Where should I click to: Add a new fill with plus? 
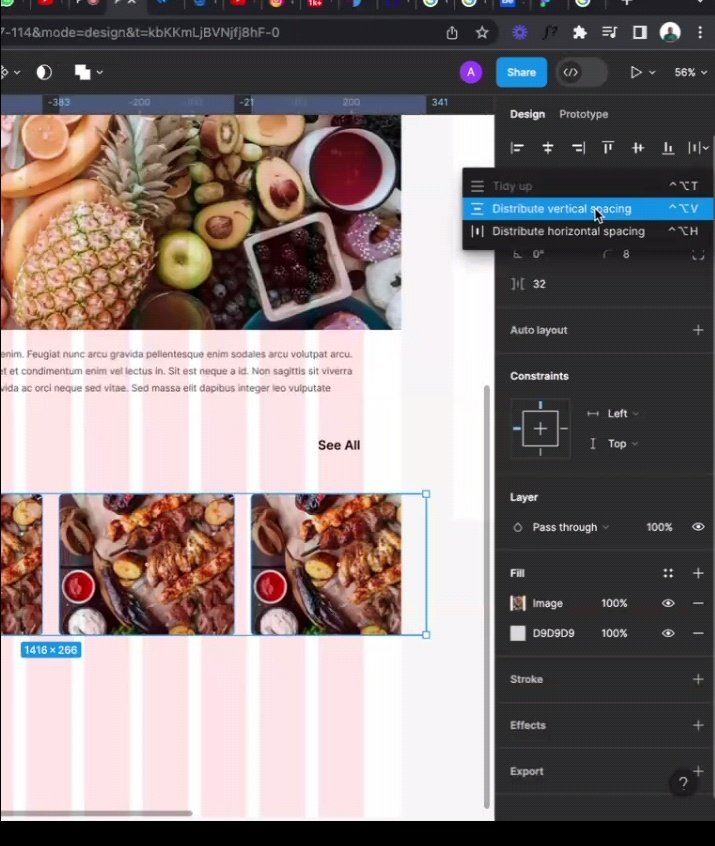pos(698,574)
